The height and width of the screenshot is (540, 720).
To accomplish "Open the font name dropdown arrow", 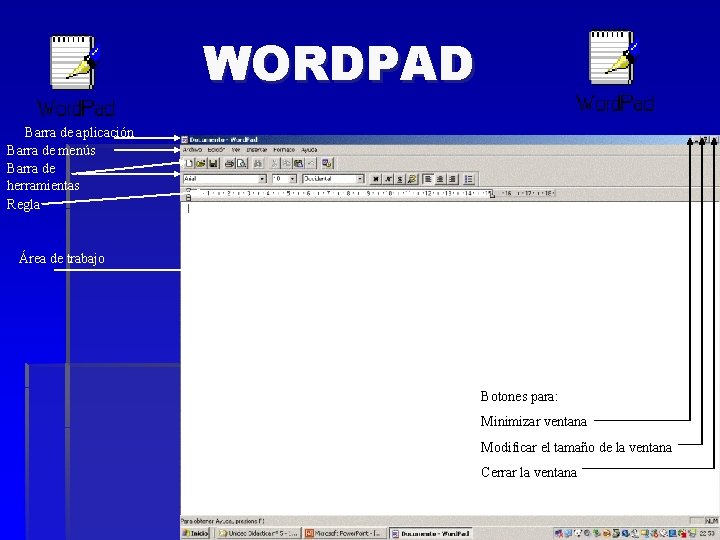I will point(262,179).
